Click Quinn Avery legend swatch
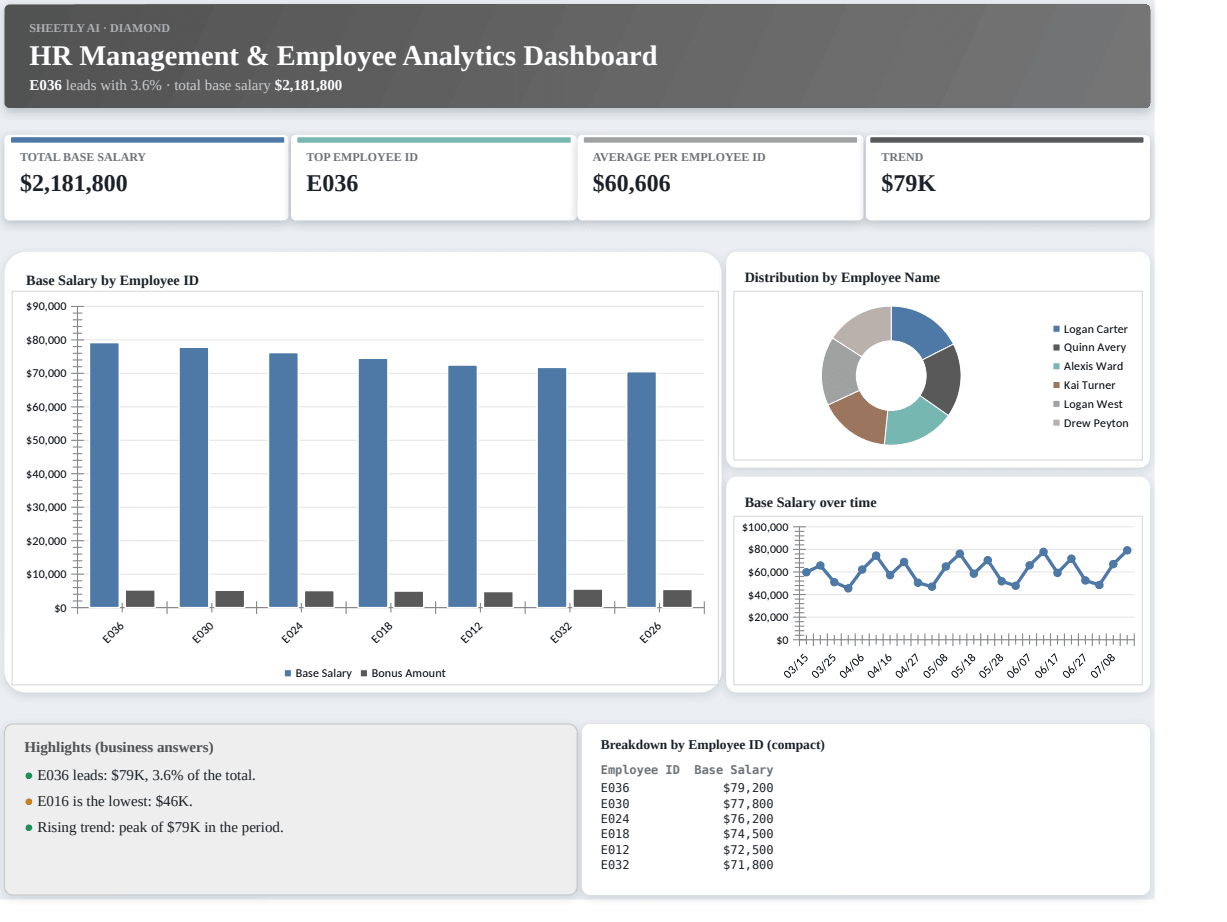1227x922 pixels. coord(1056,347)
